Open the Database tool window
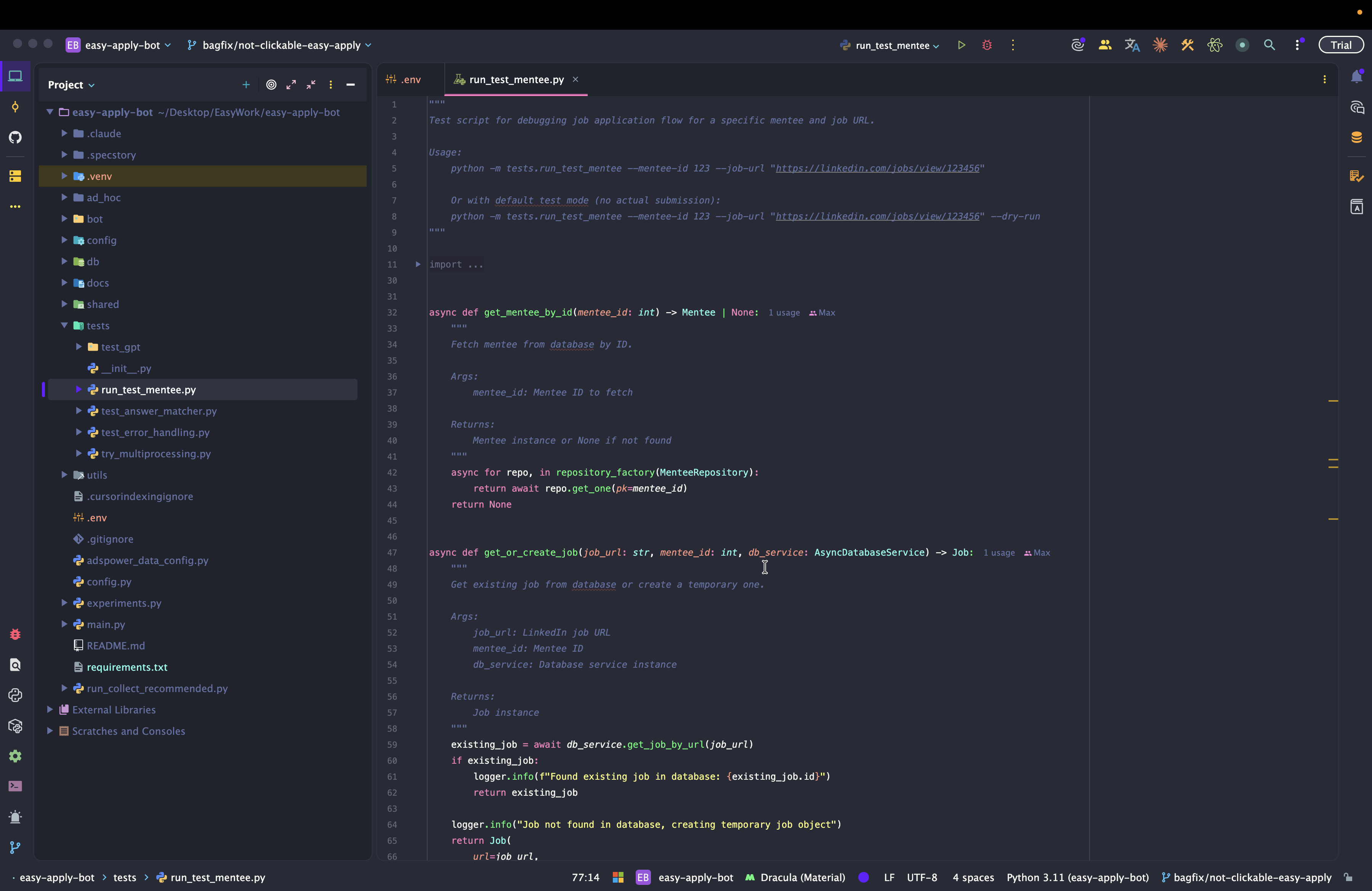Viewport: 1372px width, 891px height. [1356, 137]
